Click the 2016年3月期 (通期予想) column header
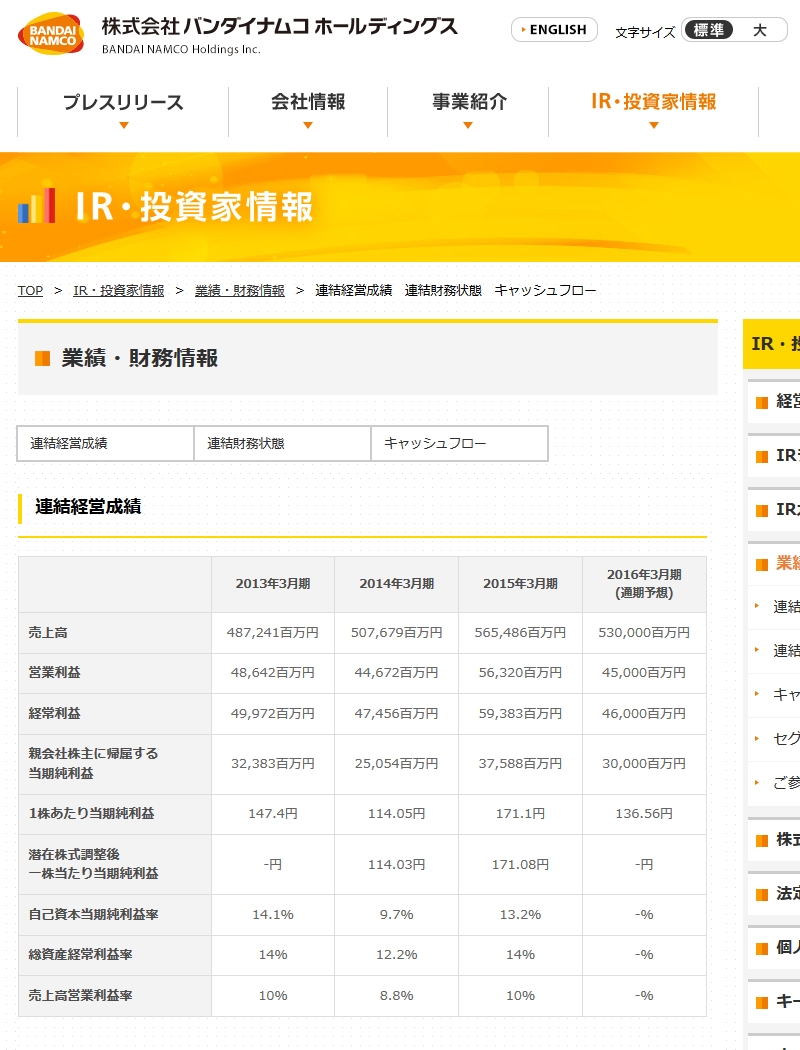Image resolution: width=800 pixels, height=1050 pixels. pyautogui.click(x=644, y=583)
